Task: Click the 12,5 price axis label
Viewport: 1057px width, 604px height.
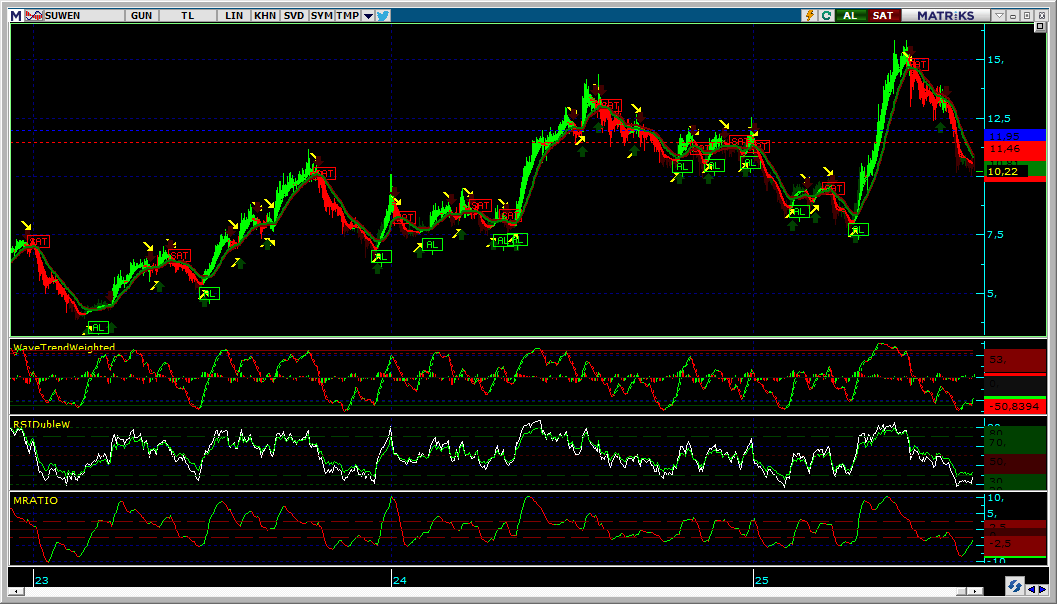Action: 999,118
